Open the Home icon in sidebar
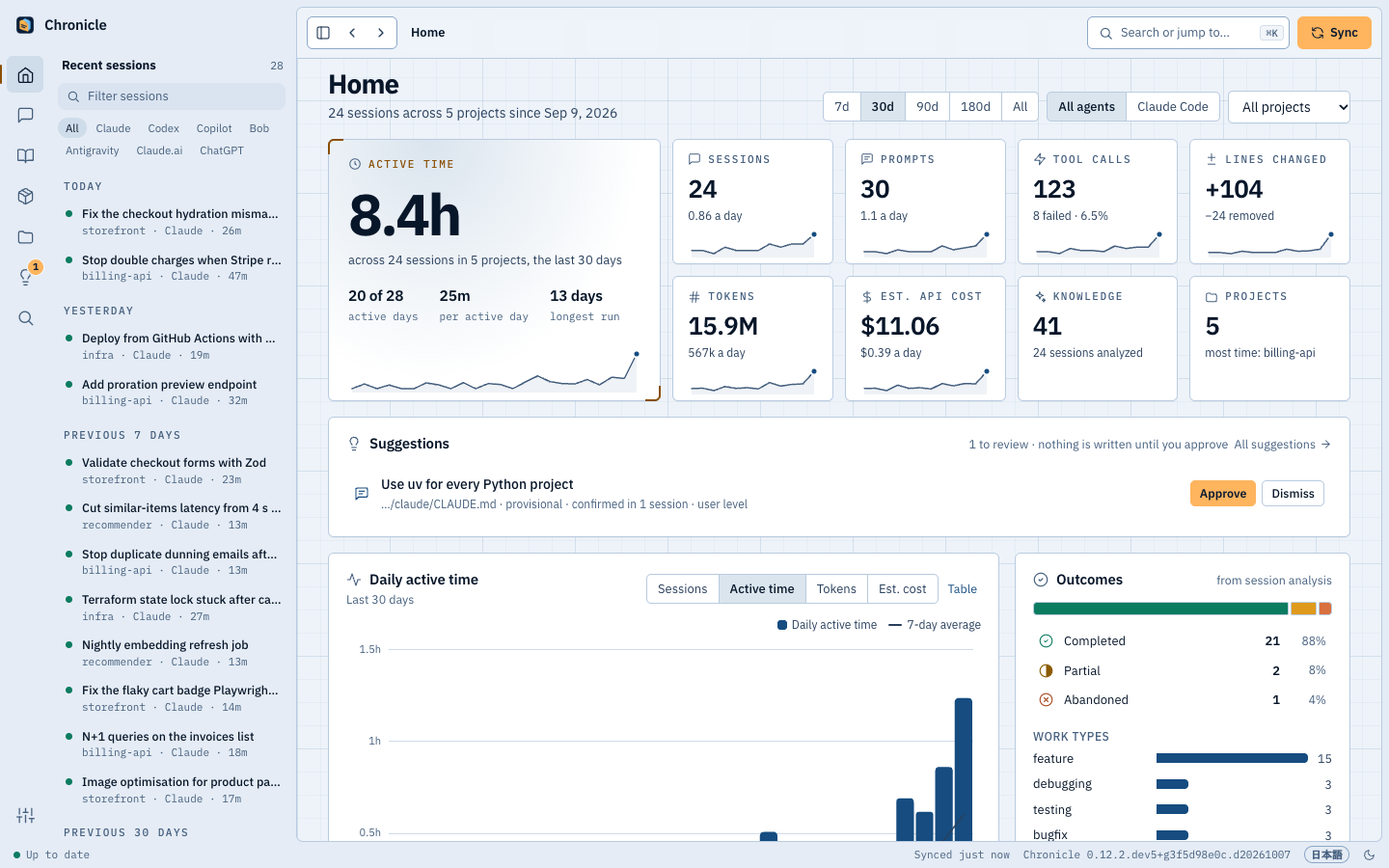The height and width of the screenshot is (868, 1389). coord(26,75)
